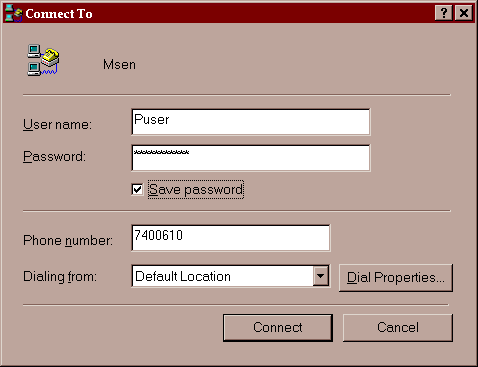The width and height of the screenshot is (478, 367).
Task: Click the User name label
Action: pos(57,125)
